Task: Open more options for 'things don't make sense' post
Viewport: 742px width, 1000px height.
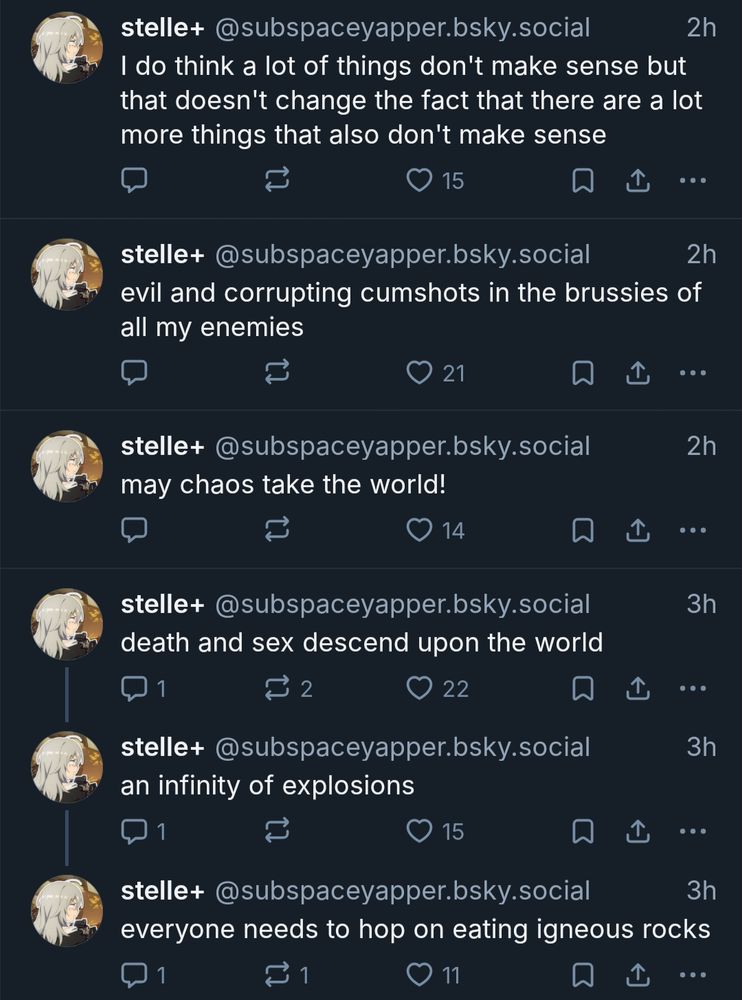Action: (x=692, y=181)
